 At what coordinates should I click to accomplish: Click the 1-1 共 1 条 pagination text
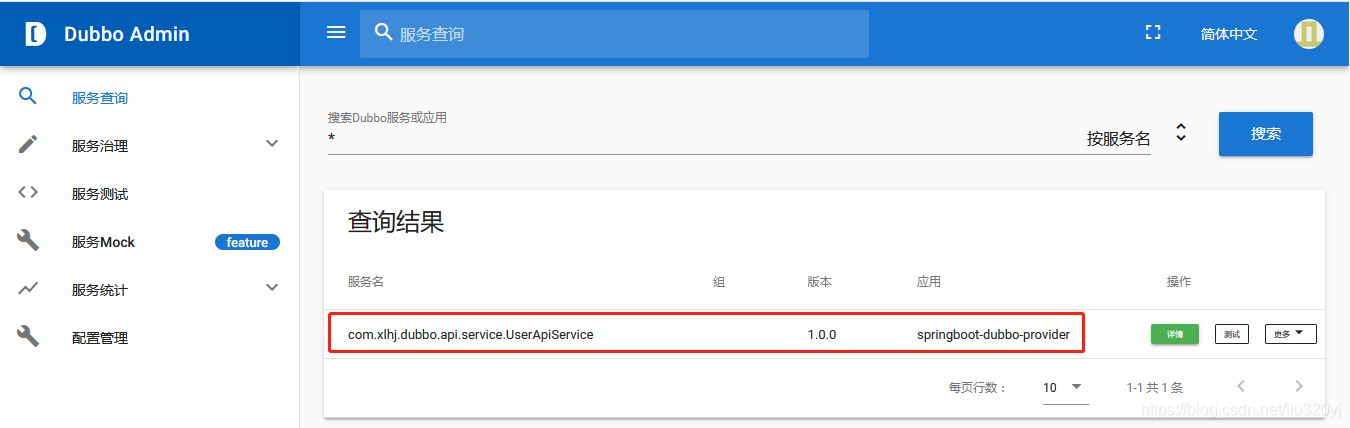click(x=1155, y=387)
